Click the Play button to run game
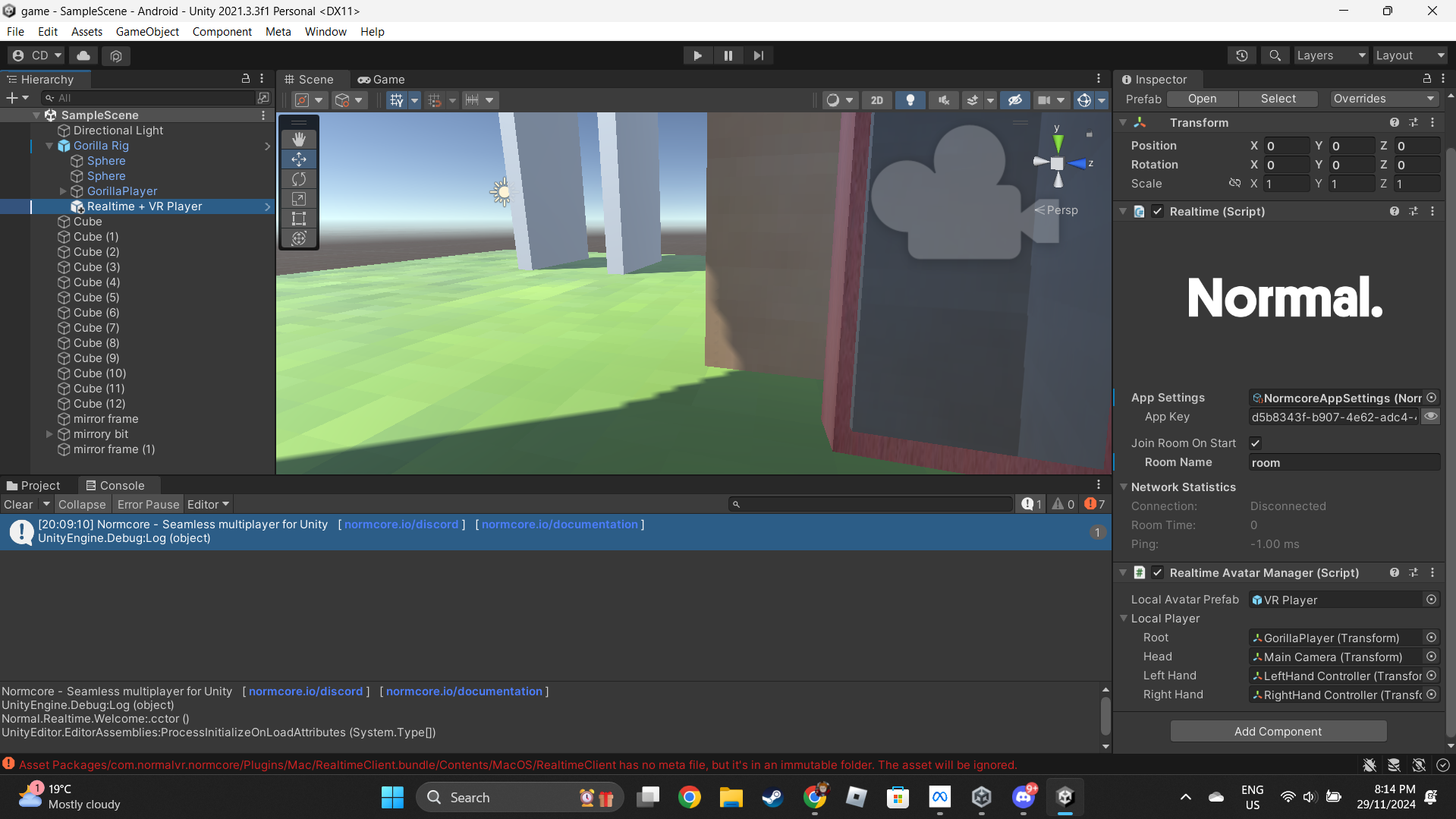Image resolution: width=1456 pixels, height=819 pixels. point(697,55)
